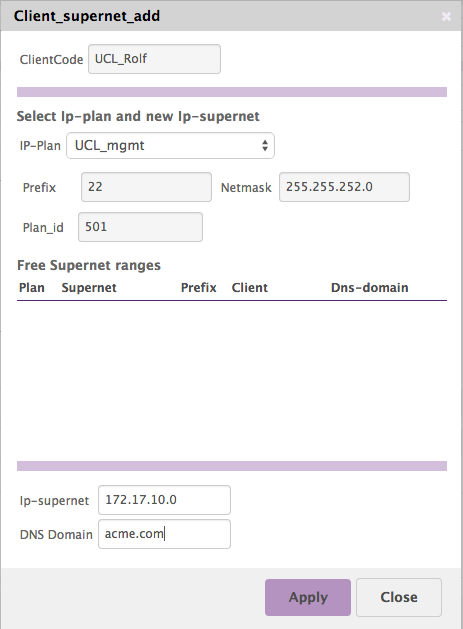Click the Free Supernet ranges heading

pyautogui.click(x=89, y=265)
